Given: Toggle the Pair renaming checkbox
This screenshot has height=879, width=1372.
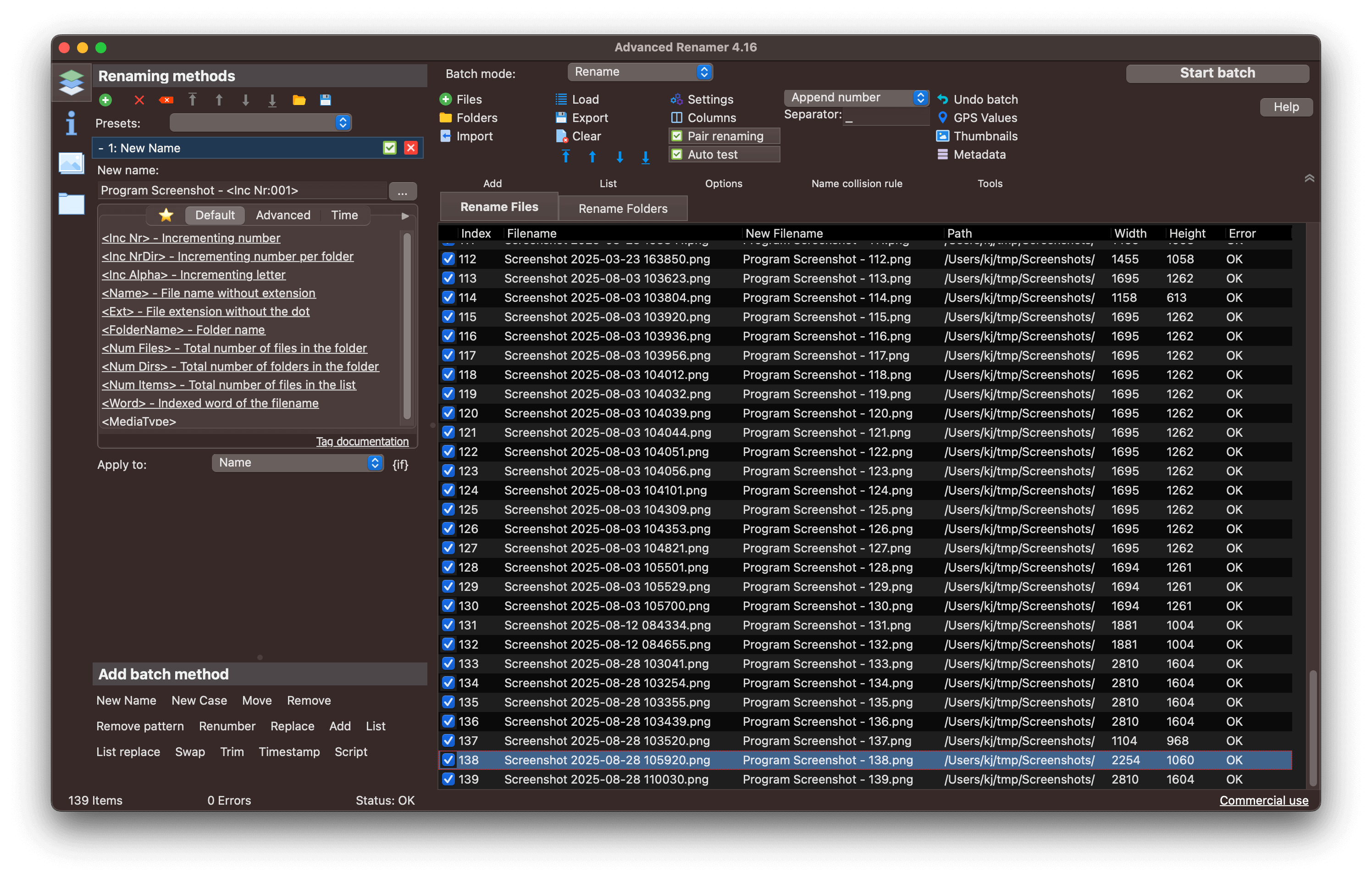Looking at the screenshot, I should (x=676, y=136).
